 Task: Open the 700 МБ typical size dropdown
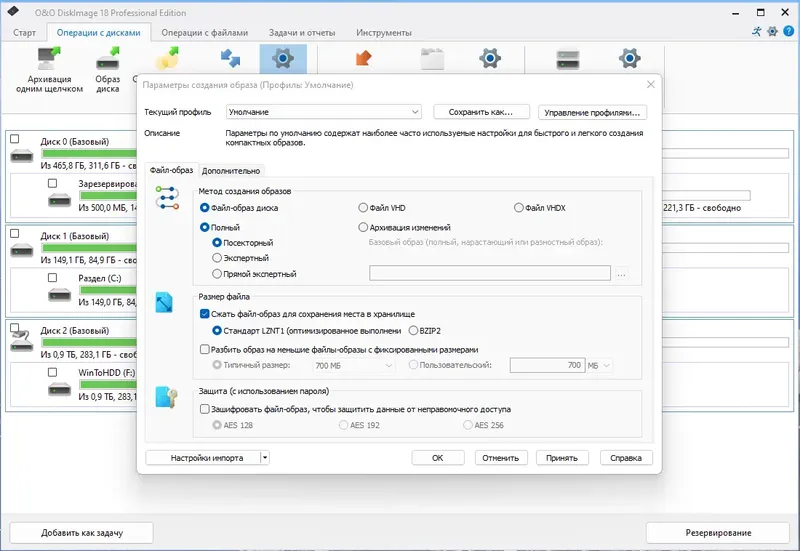353,365
